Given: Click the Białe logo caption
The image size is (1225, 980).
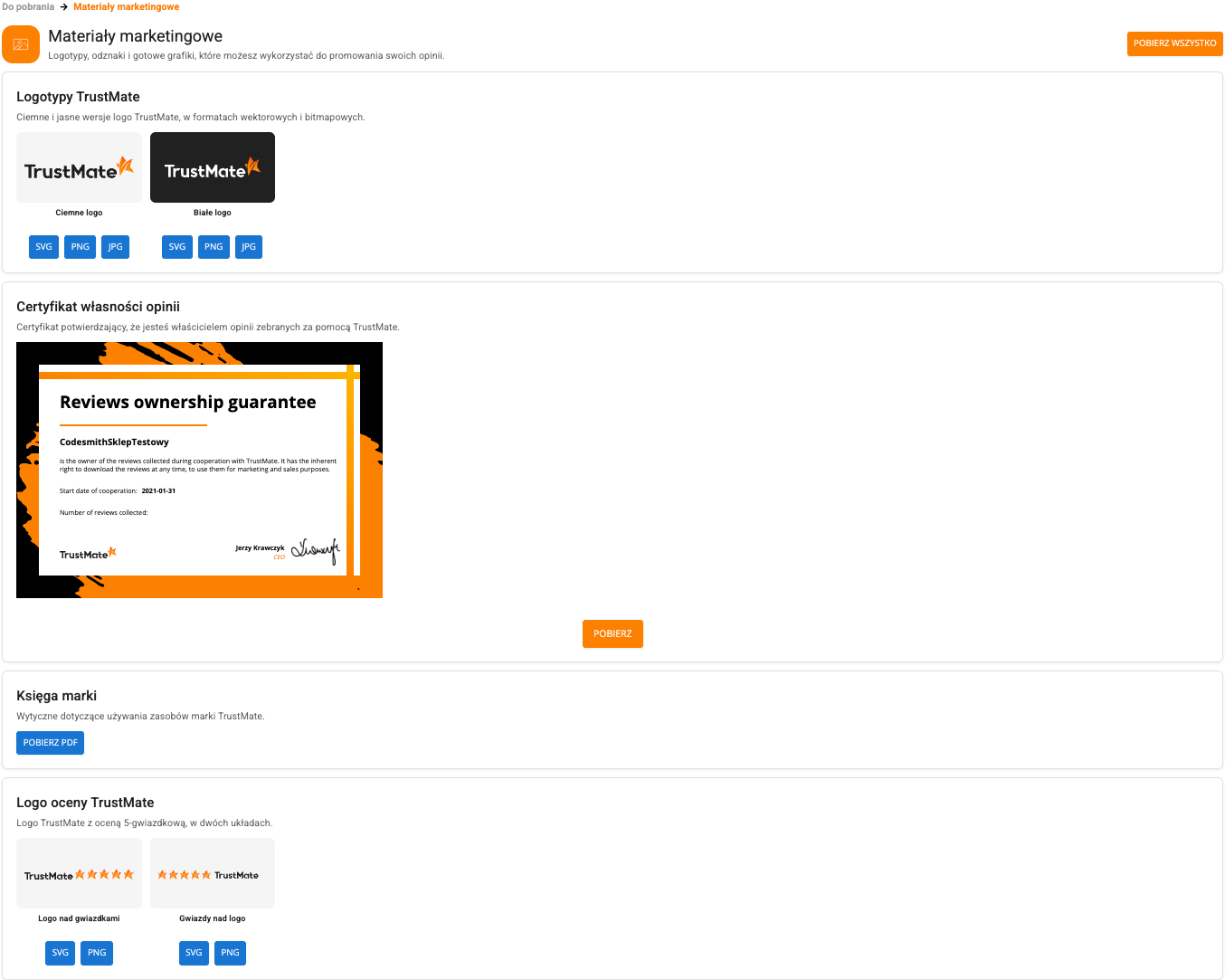Looking at the screenshot, I should 213,213.
